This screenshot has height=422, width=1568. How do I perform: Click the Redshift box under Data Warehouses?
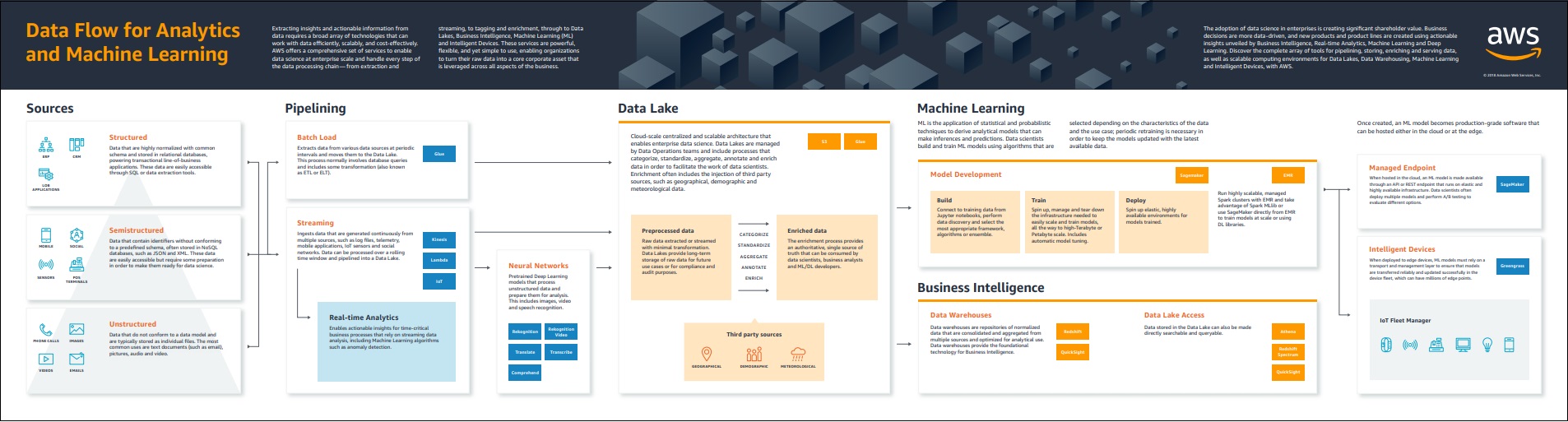click(1073, 332)
